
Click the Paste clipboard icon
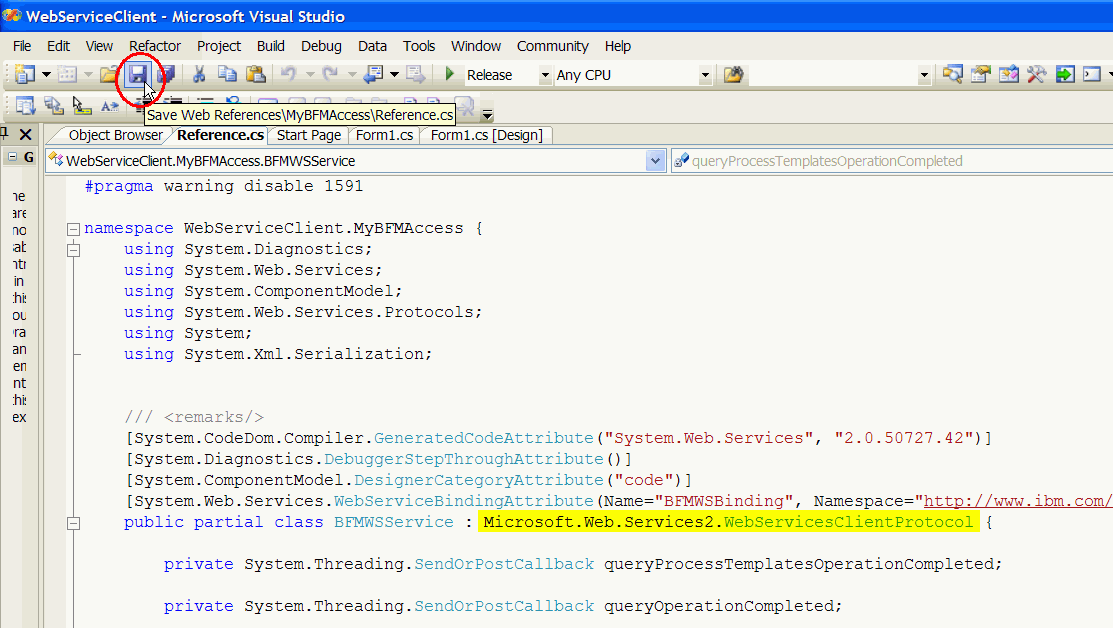click(256, 75)
